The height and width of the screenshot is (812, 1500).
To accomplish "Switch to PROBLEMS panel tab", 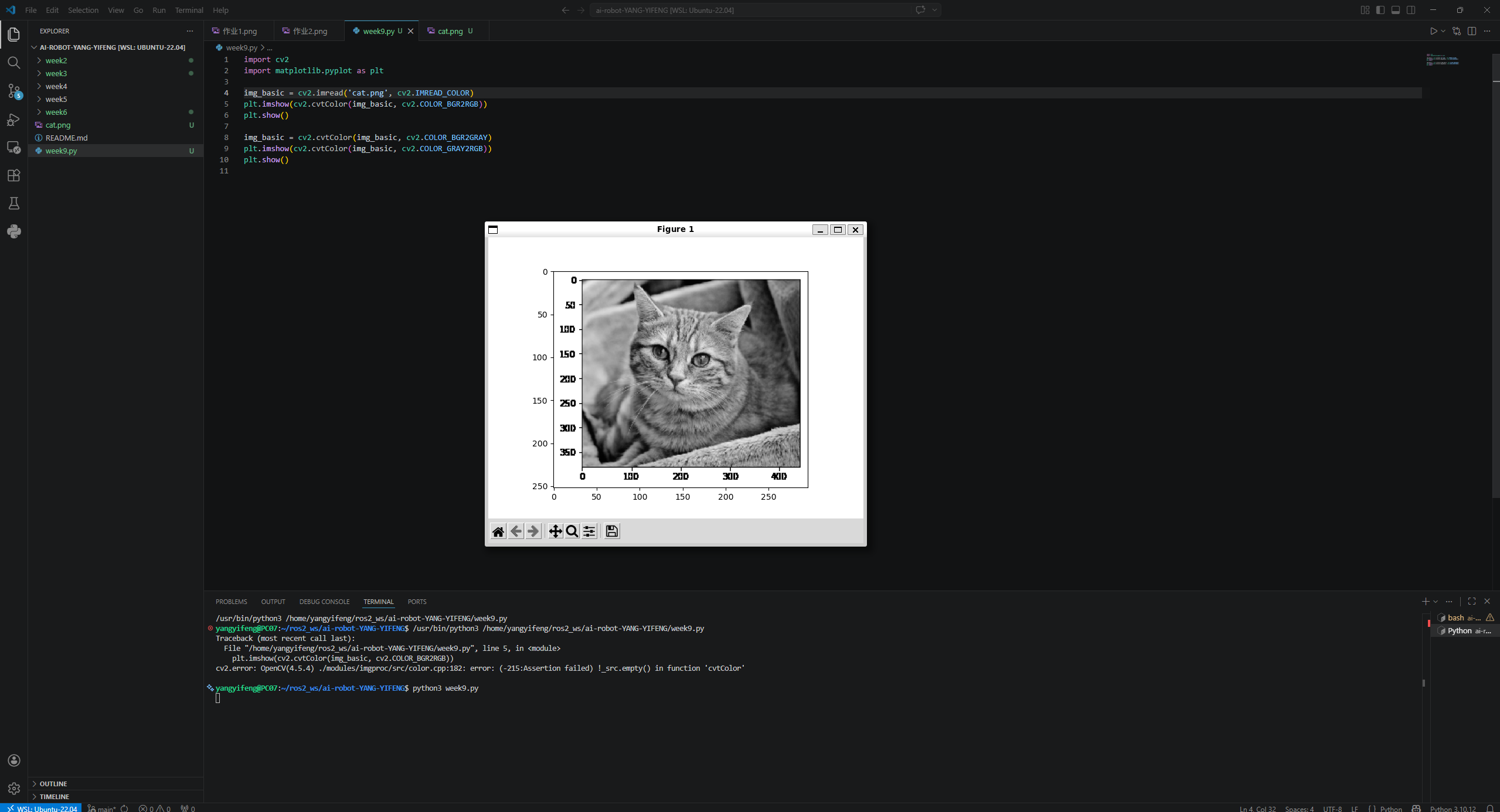I will [x=232, y=602].
